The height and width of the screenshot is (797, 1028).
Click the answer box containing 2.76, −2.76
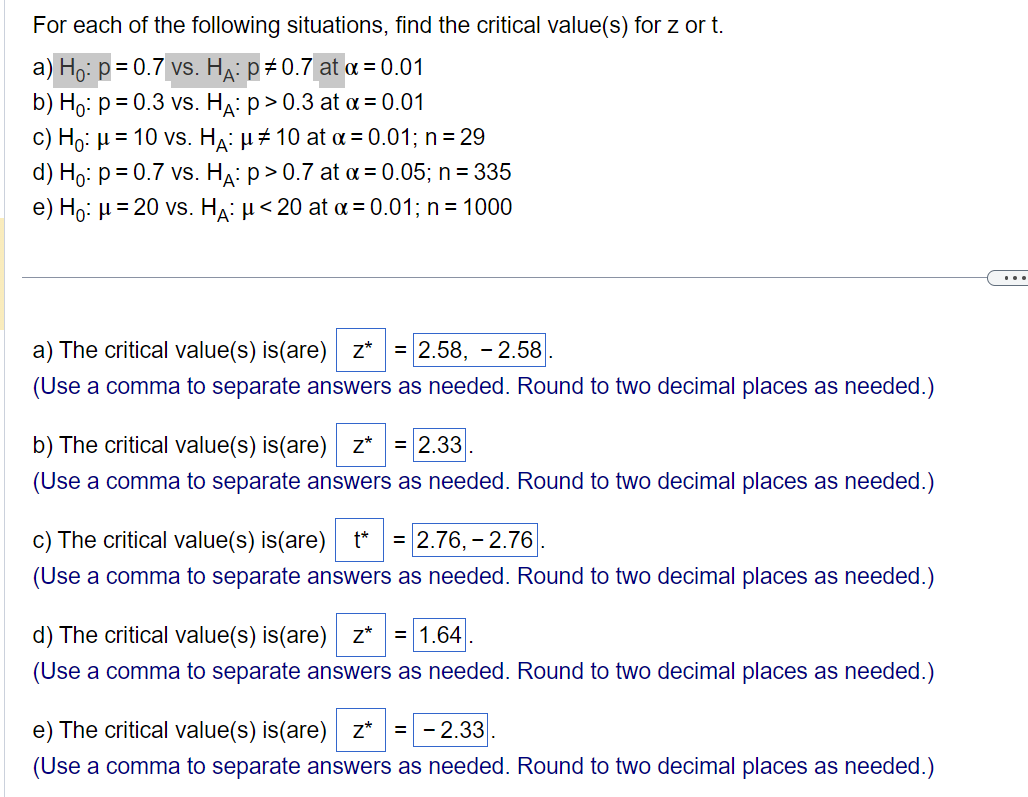pyautogui.click(x=474, y=539)
